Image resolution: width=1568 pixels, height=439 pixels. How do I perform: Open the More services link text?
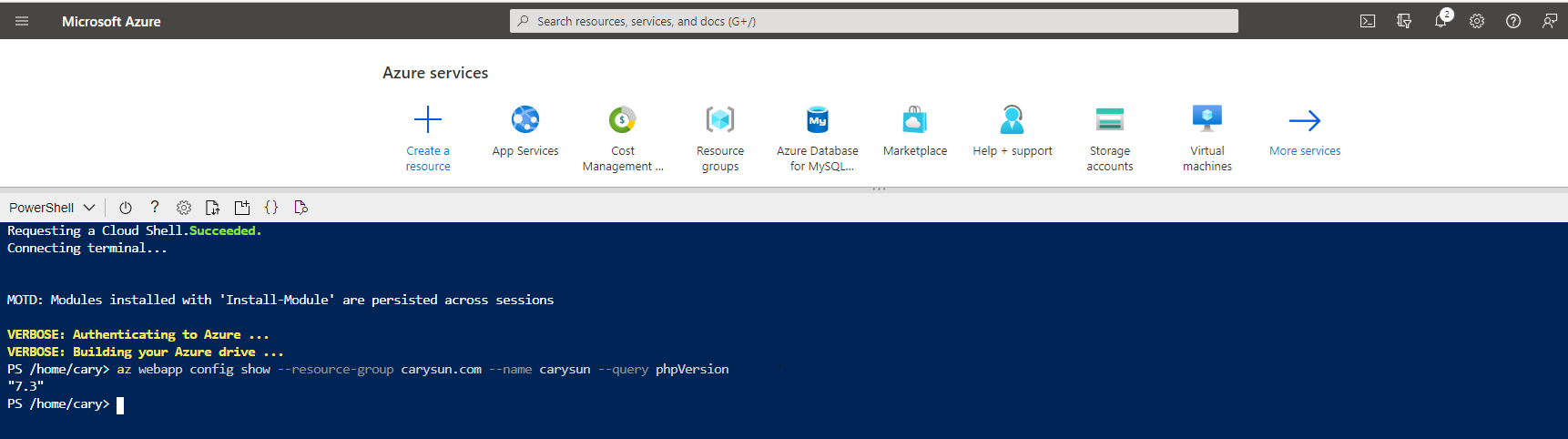click(x=1305, y=151)
